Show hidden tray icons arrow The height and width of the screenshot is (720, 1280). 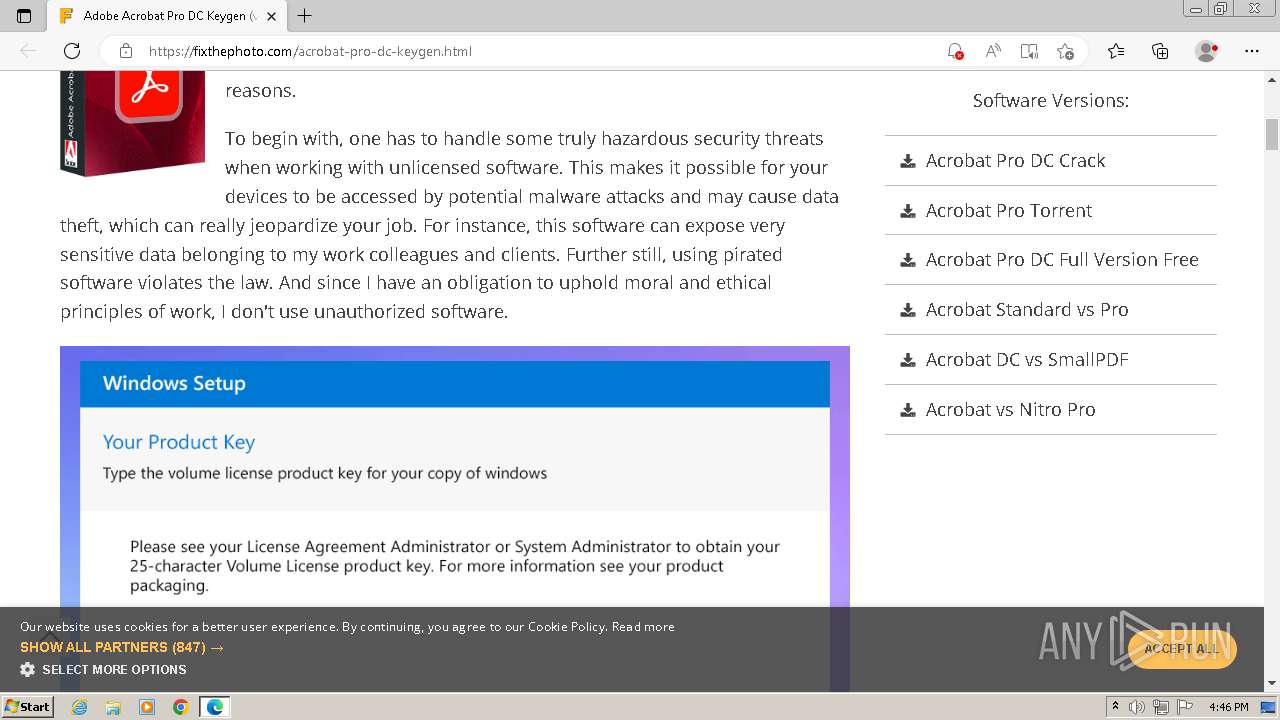click(1115, 707)
